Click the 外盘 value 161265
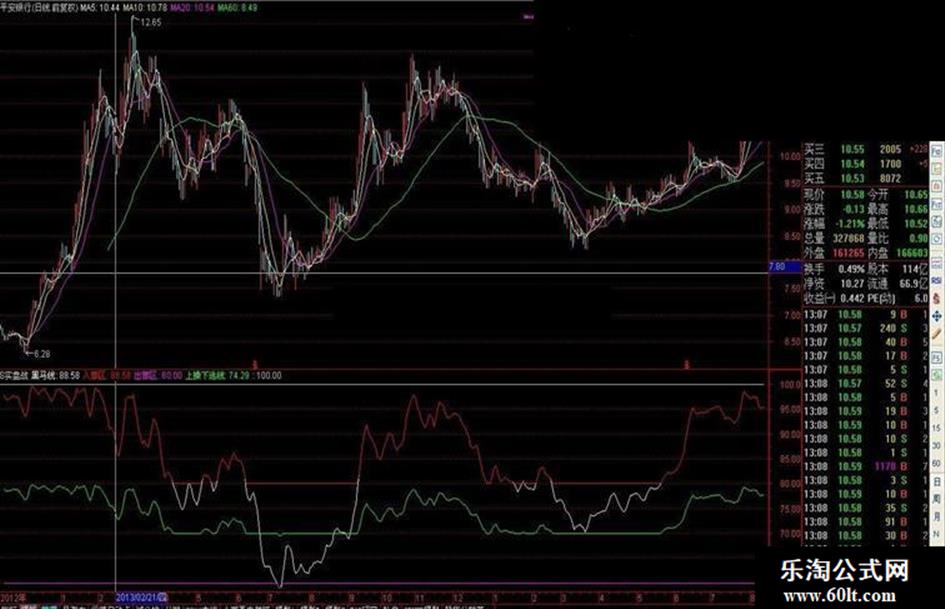Viewport: 945px width, 609px height. coord(849,253)
